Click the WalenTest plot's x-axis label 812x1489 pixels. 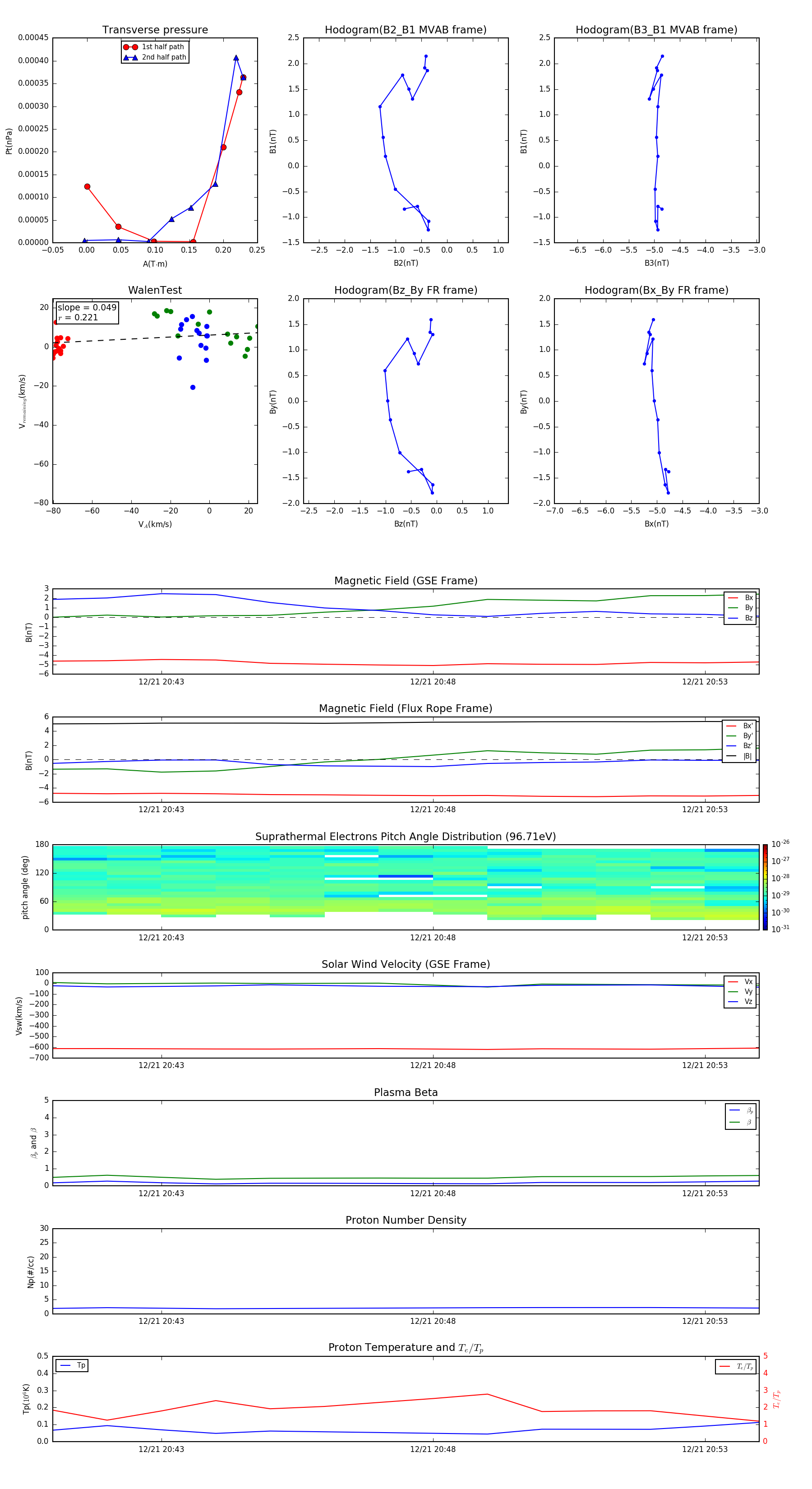pos(155,524)
